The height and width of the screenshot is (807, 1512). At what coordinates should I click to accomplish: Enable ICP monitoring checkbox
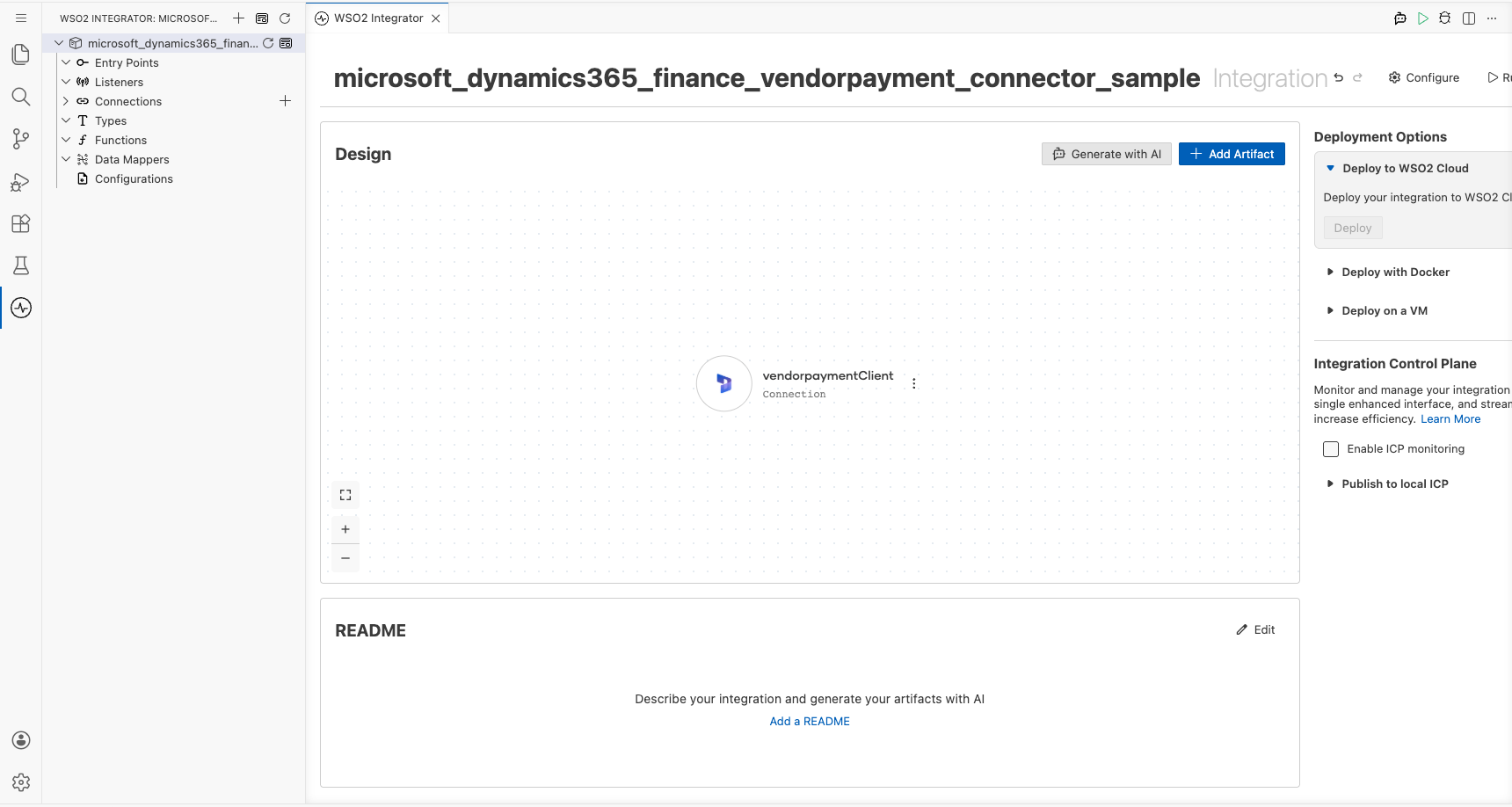point(1331,449)
